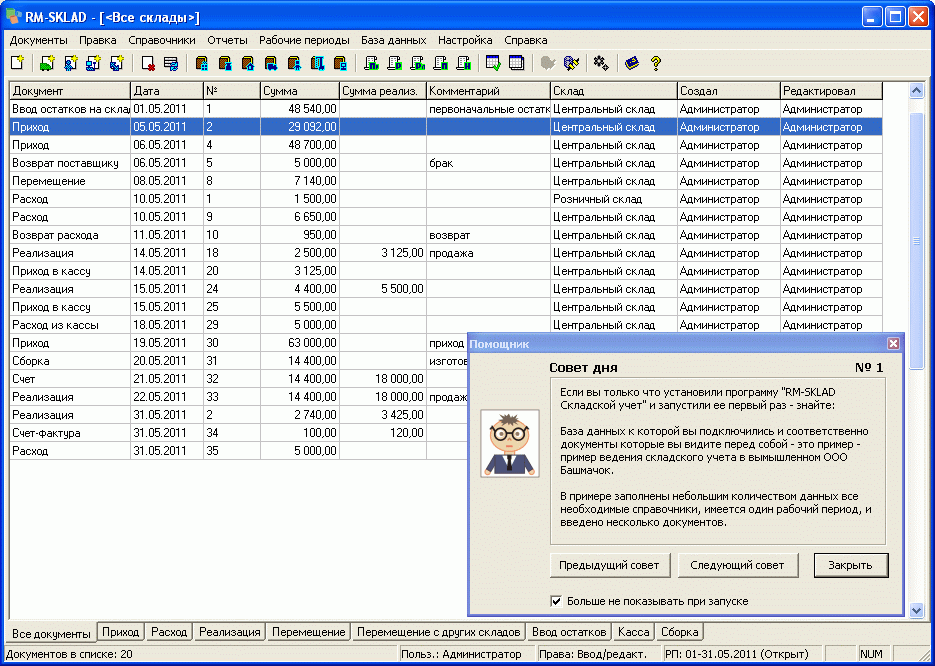Viewport: 935px width, 666px height.
Task: Uncheck 'Больше не показывать при запуске'
Action: 557,601
